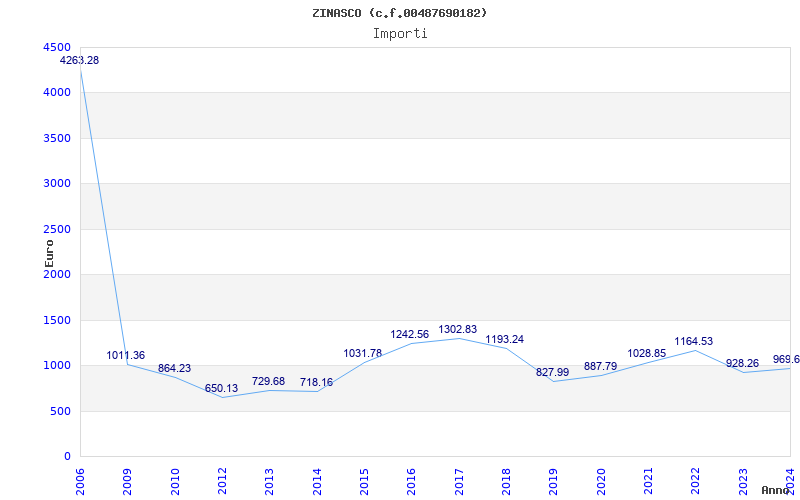Click the data label 718.16
The height and width of the screenshot is (500, 800).
pyautogui.click(x=316, y=382)
